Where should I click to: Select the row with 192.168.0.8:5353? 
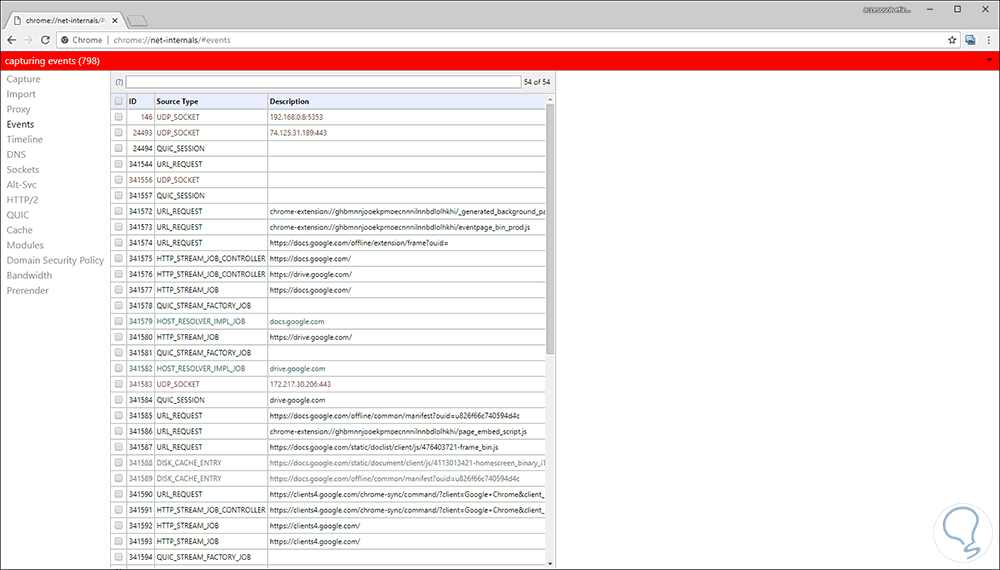[x=328, y=117]
